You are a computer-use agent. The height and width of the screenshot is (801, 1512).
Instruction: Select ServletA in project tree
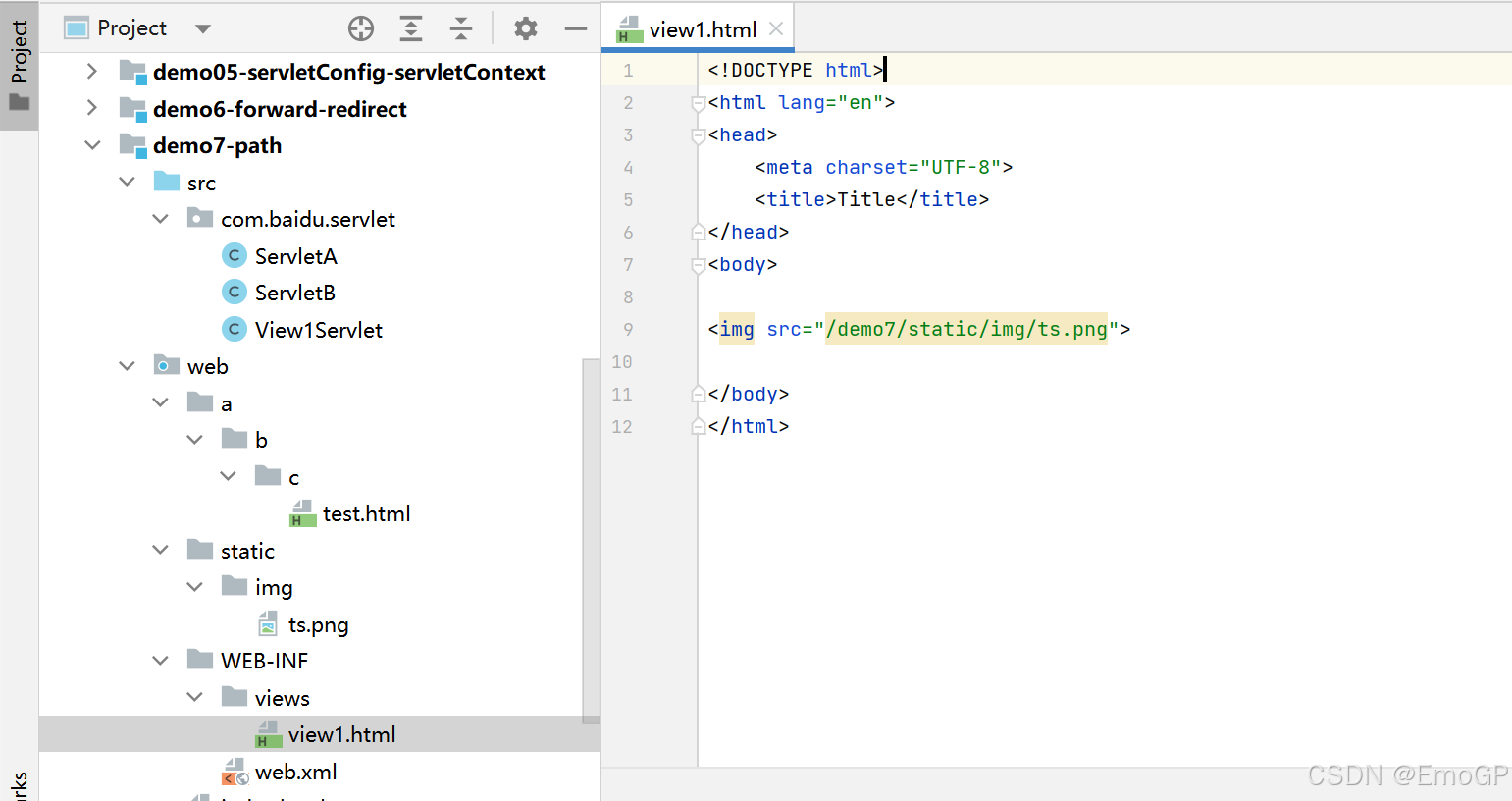295,256
